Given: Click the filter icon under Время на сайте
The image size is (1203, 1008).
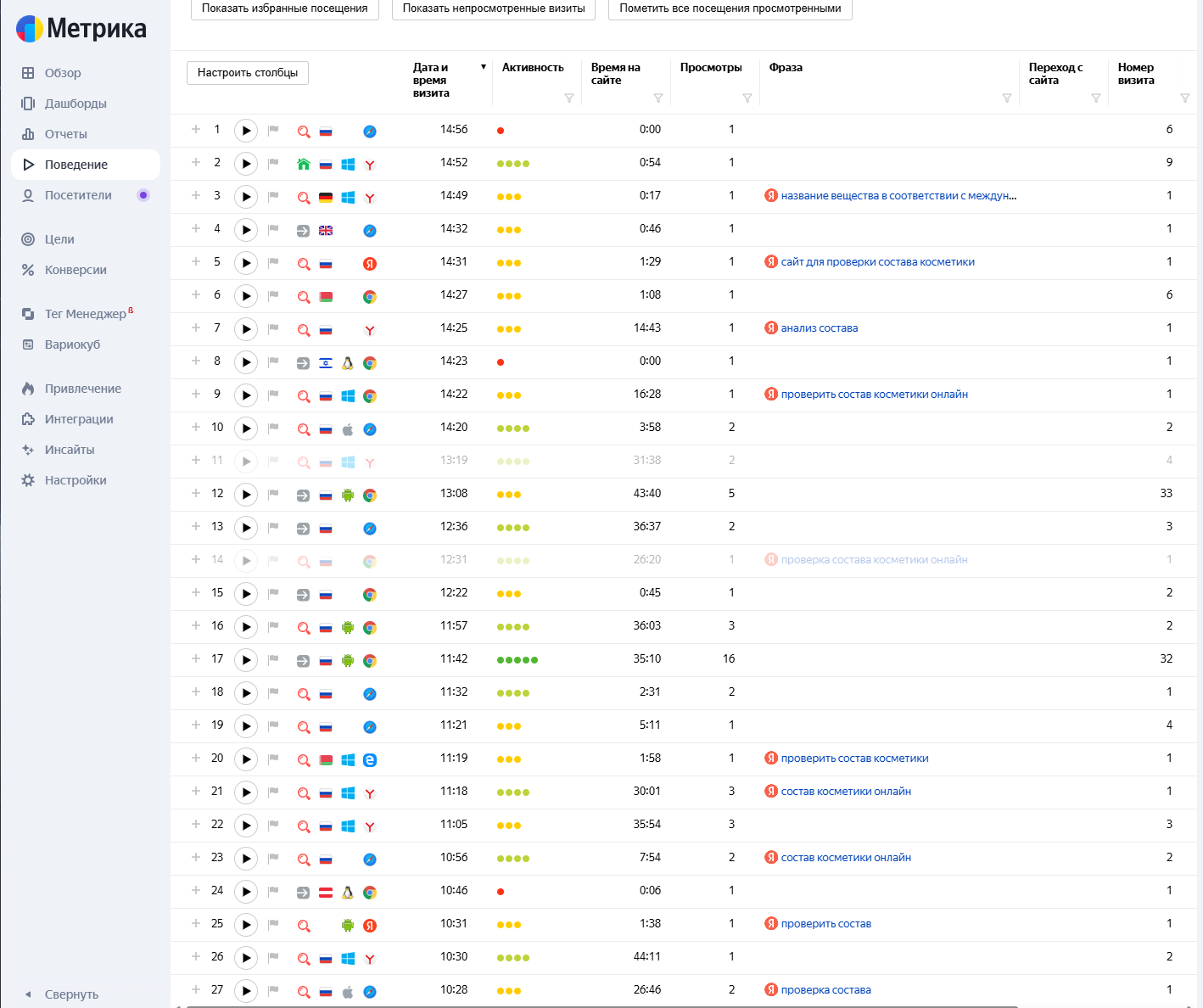Looking at the screenshot, I should tap(658, 98).
